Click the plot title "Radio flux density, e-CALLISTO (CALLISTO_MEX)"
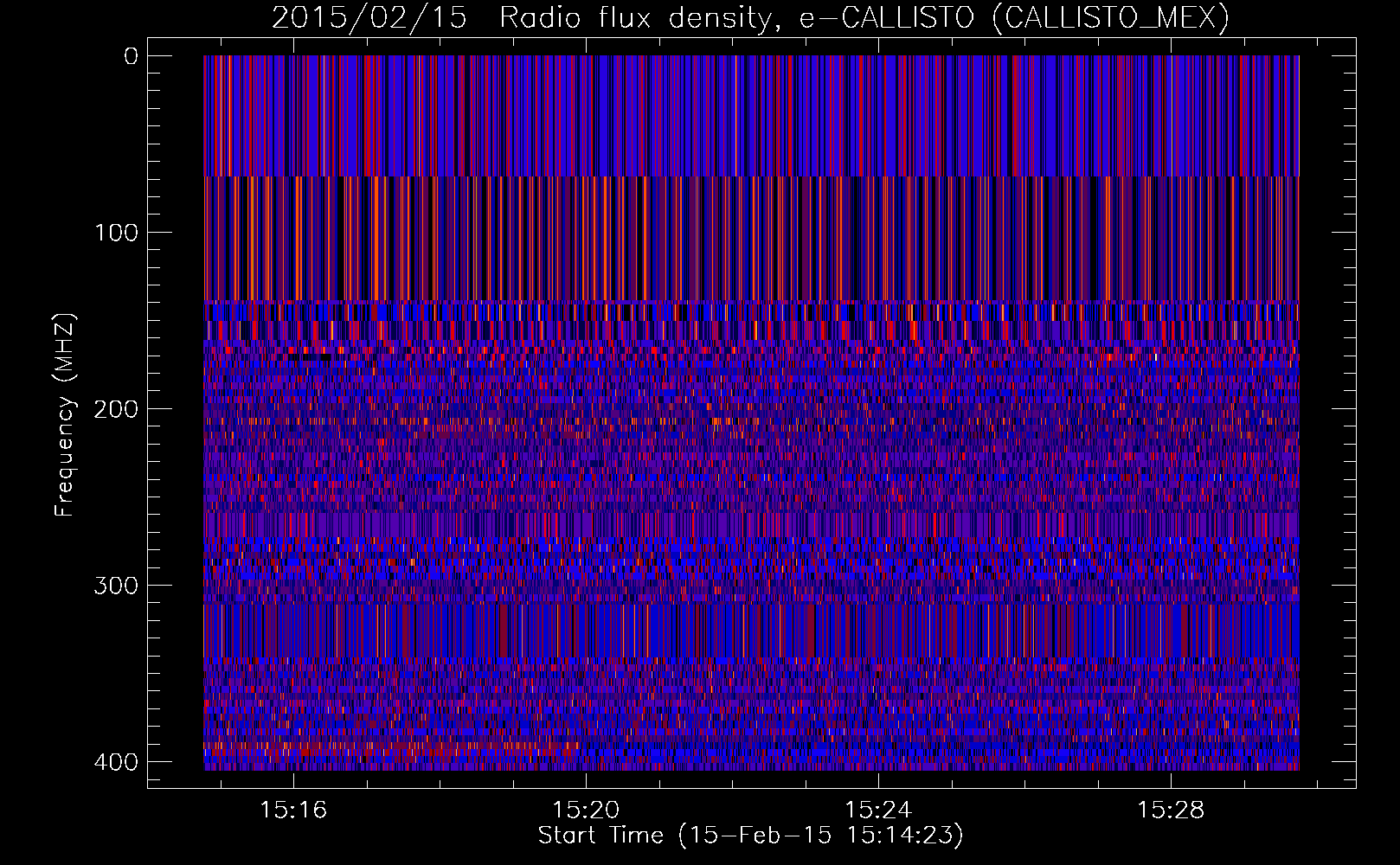This screenshot has height=865, width=1400. click(864, 17)
